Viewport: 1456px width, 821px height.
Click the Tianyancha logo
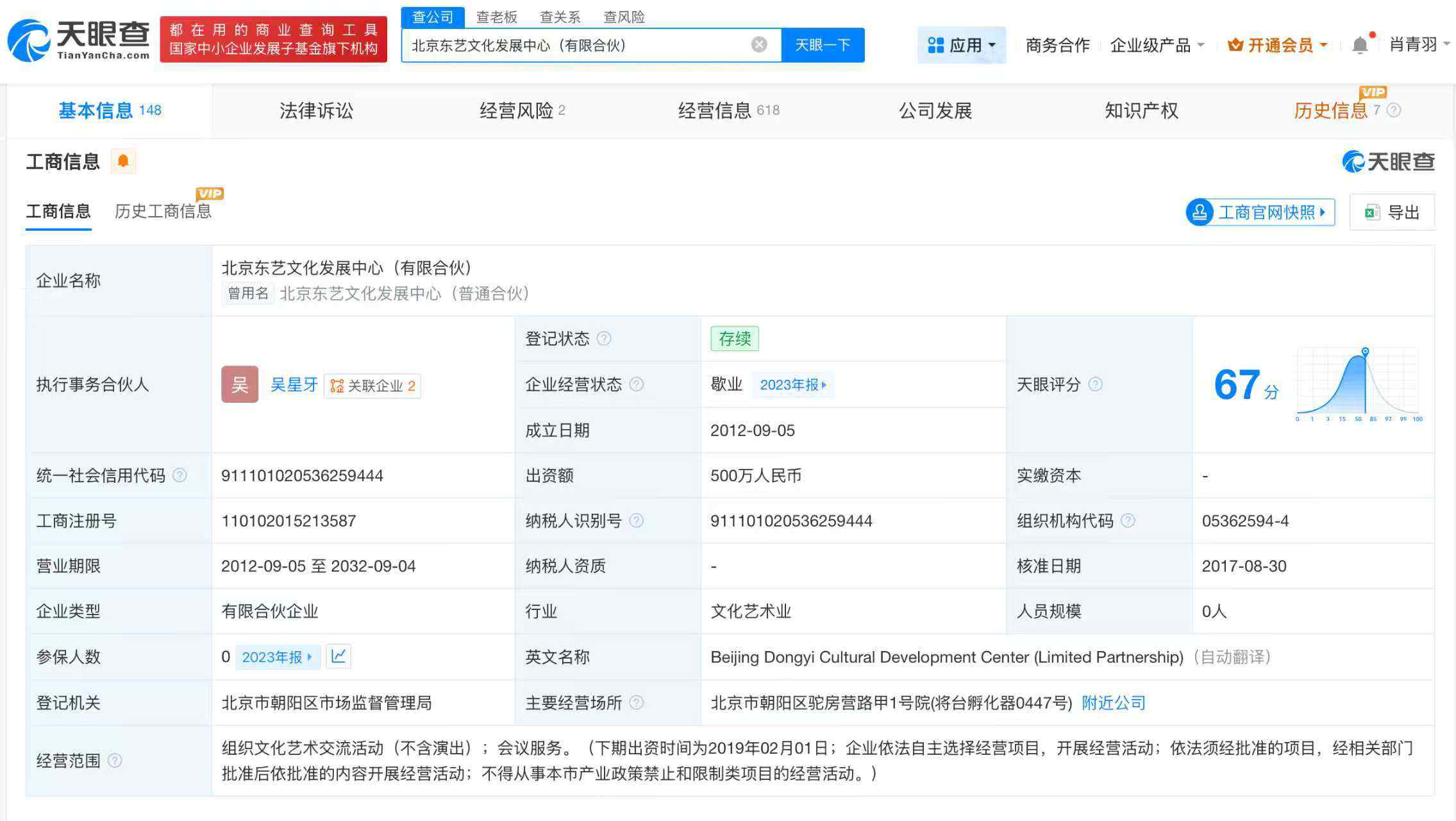pos(77,38)
